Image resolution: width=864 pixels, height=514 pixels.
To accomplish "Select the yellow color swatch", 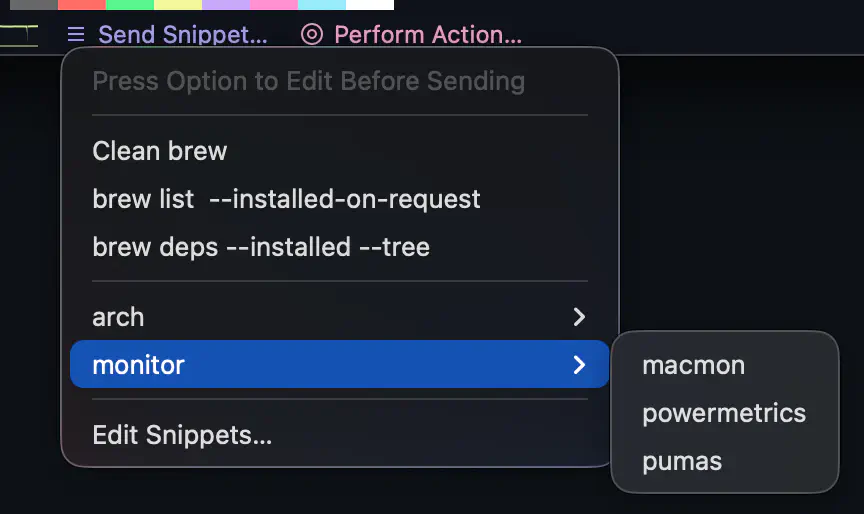I will (178, 4).
